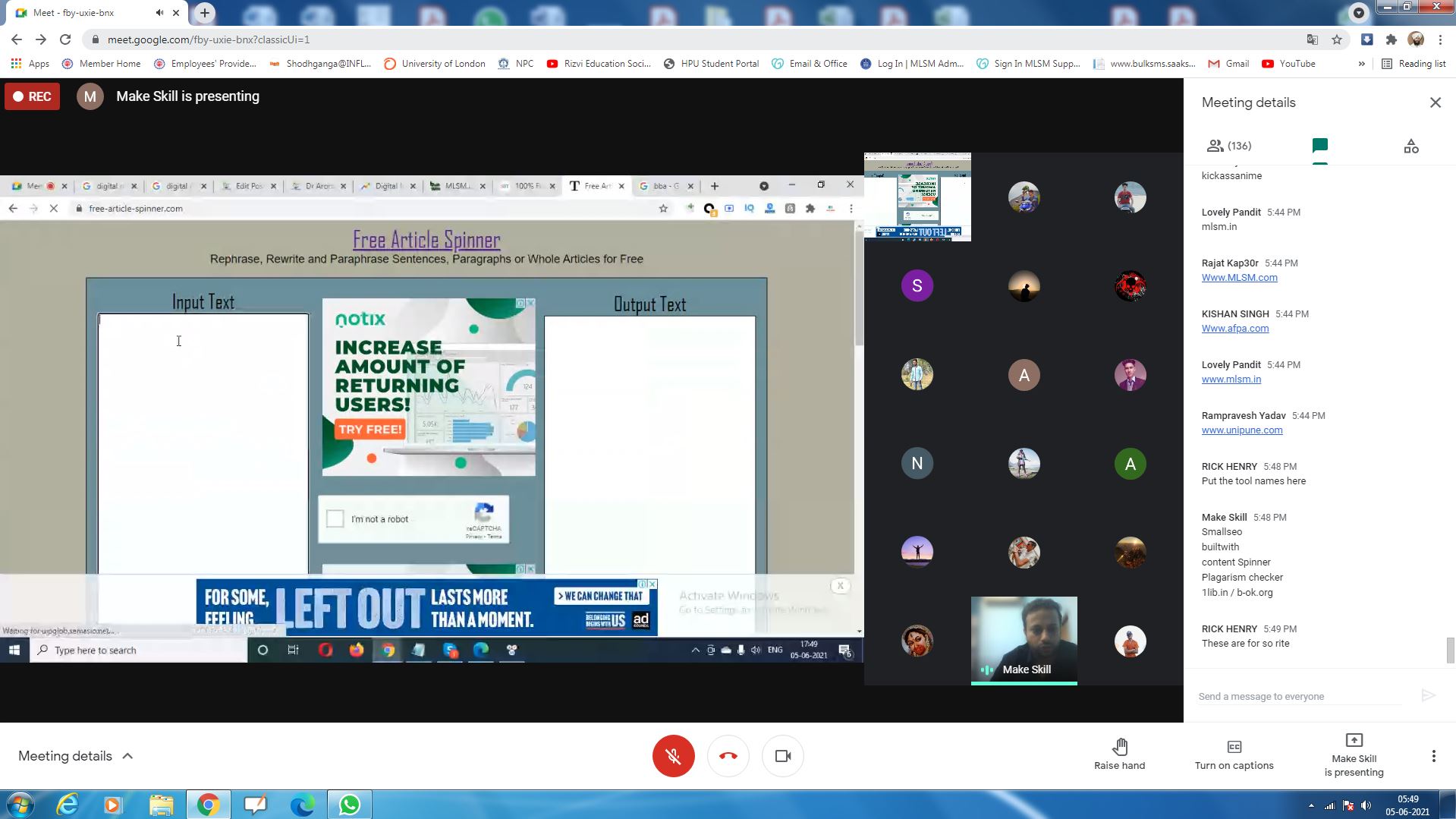Open the Chrome taskbar icon
The image size is (1456, 819).
click(x=208, y=805)
